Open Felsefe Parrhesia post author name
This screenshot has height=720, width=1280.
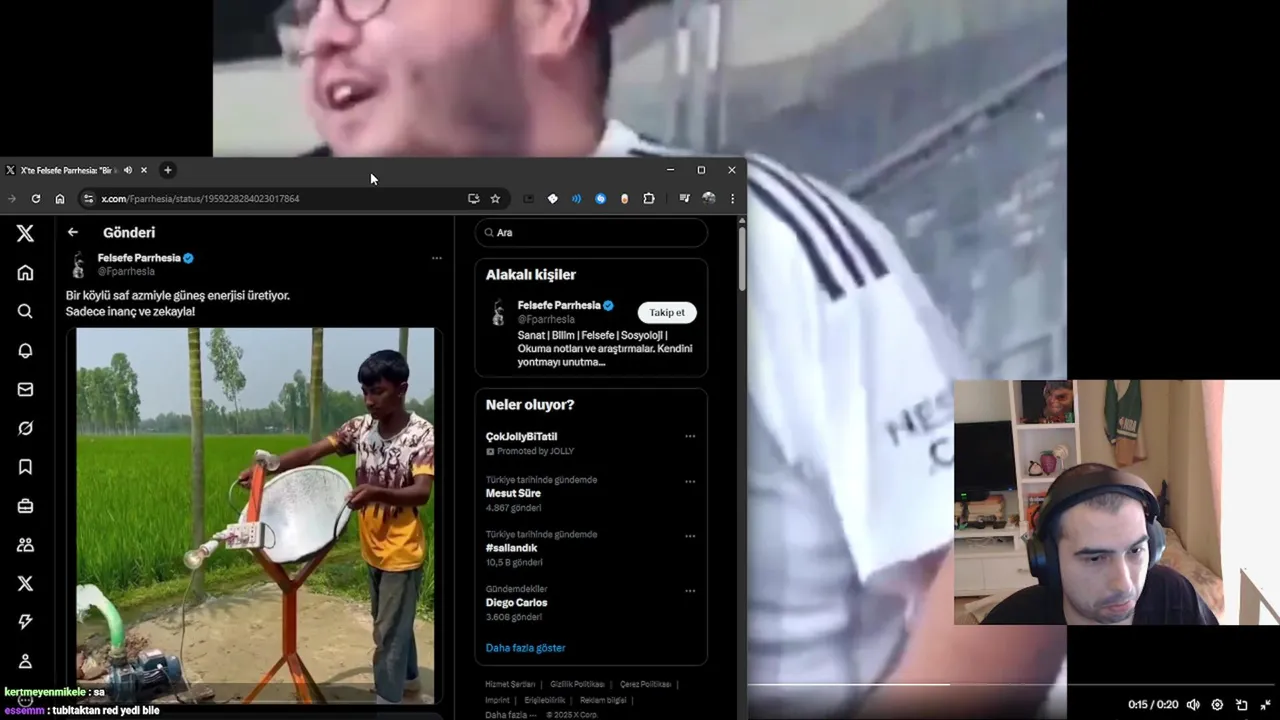pyautogui.click(x=139, y=258)
